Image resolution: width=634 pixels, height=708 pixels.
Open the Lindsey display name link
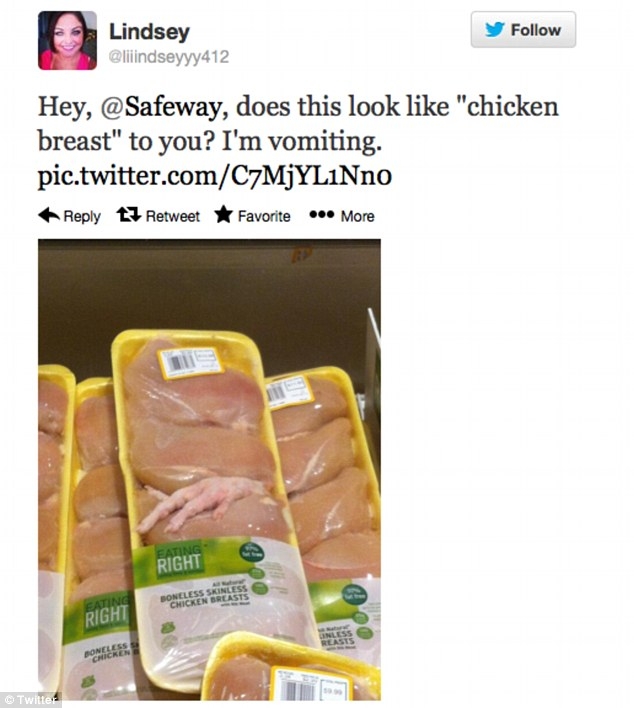[x=149, y=32]
